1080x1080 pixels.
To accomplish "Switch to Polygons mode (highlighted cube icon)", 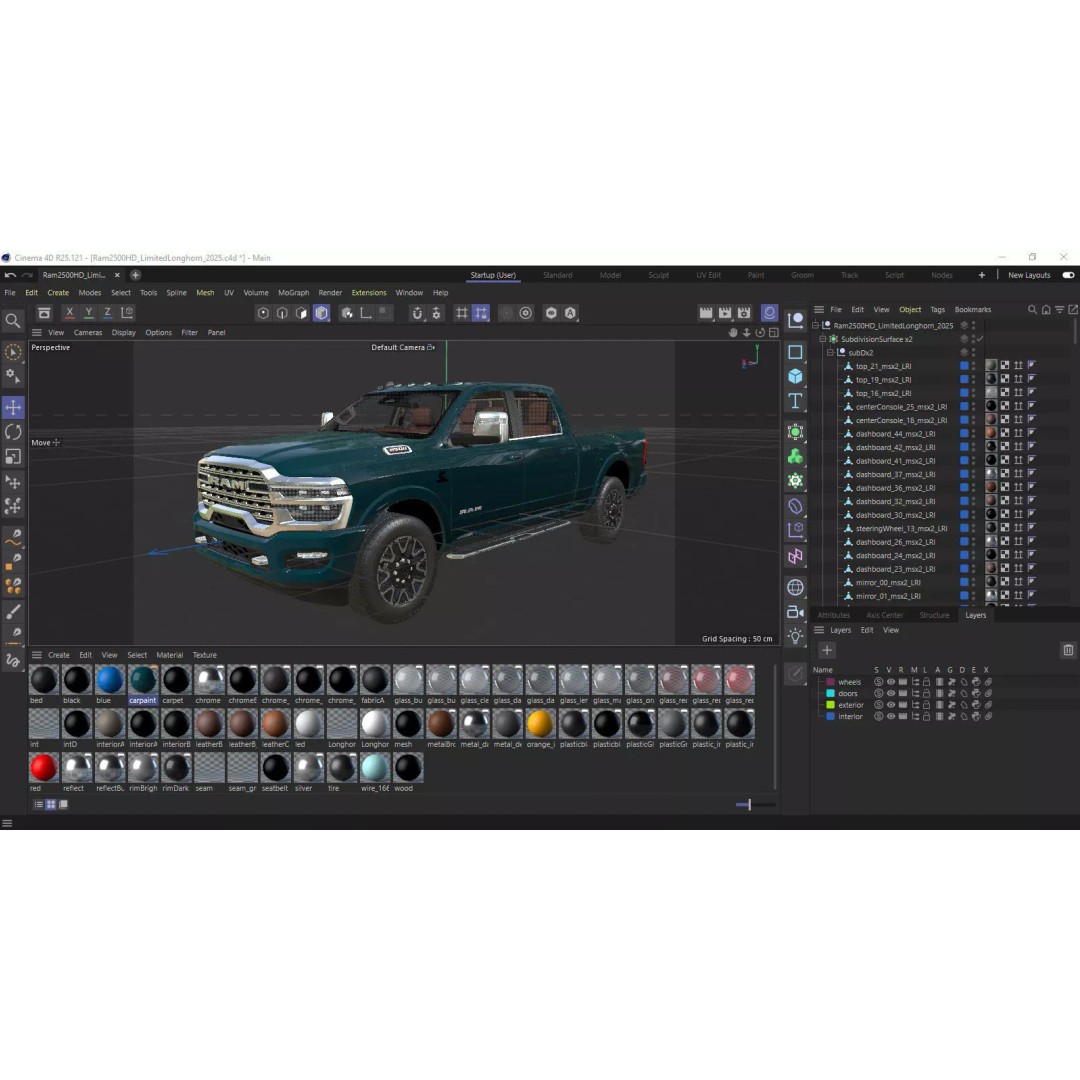I will coord(322,313).
